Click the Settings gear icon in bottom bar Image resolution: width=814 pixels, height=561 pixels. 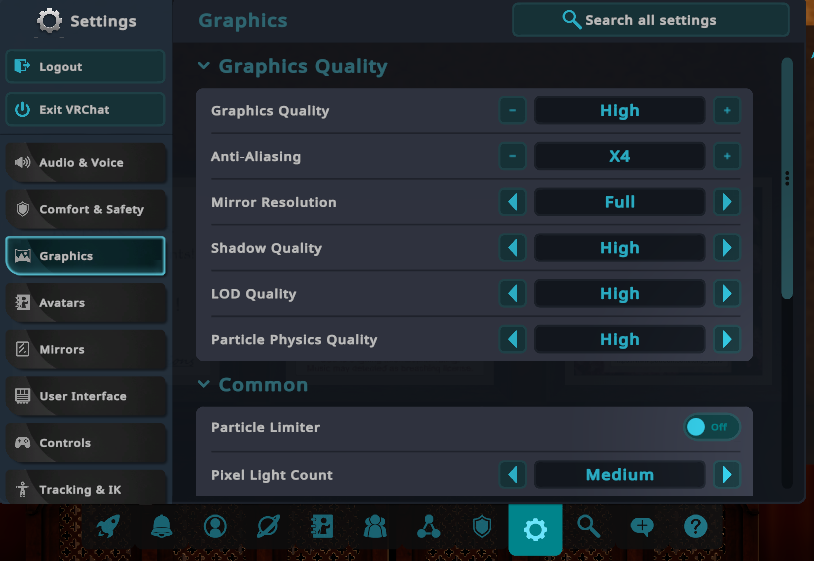(535, 529)
